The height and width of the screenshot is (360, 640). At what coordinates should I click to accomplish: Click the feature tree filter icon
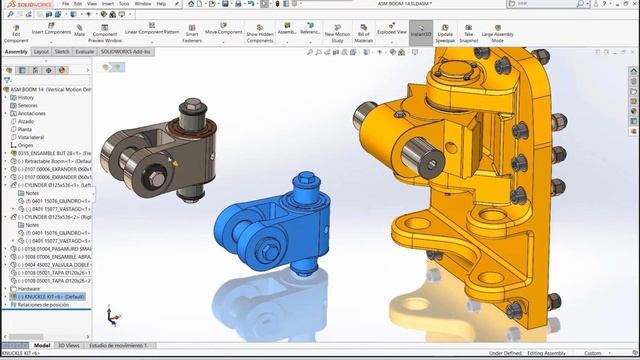7,80
